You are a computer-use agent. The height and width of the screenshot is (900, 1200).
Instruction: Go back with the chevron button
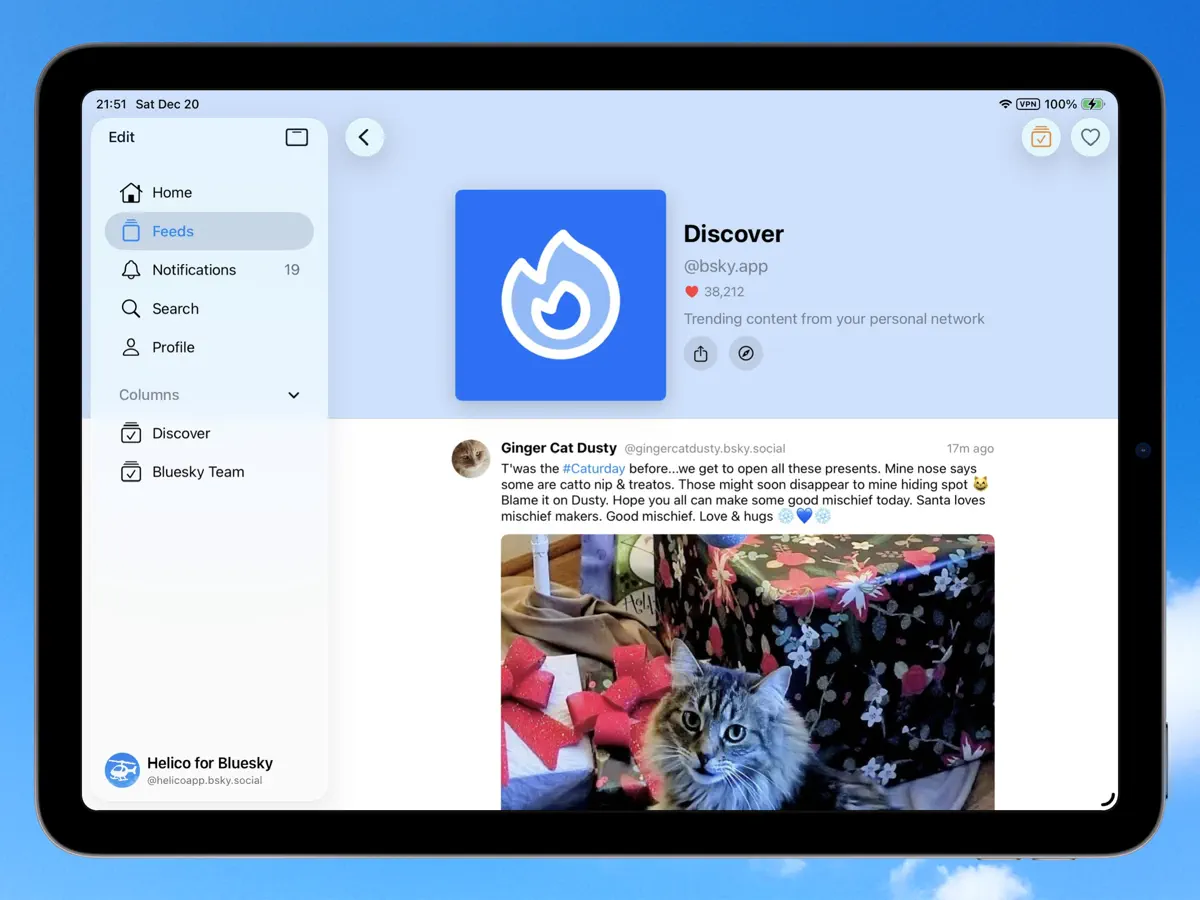click(x=364, y=138)
